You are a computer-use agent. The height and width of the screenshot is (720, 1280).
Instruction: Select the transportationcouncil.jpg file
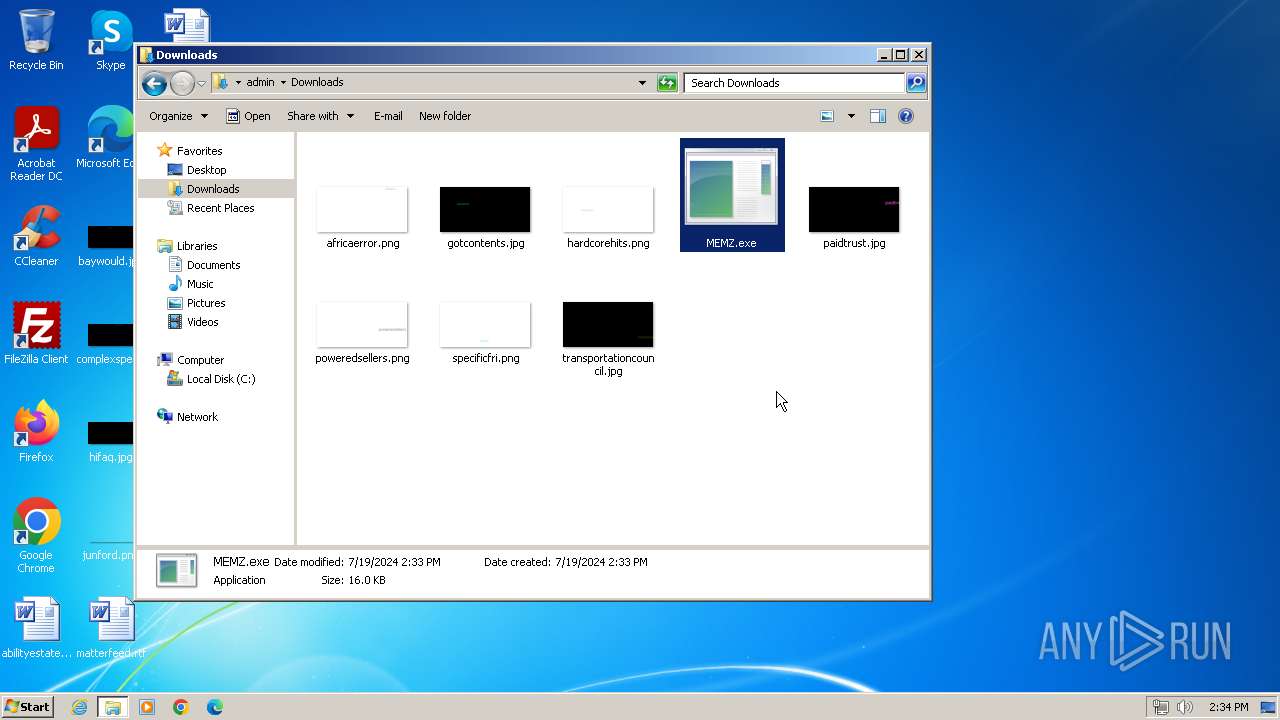point(608,339)
